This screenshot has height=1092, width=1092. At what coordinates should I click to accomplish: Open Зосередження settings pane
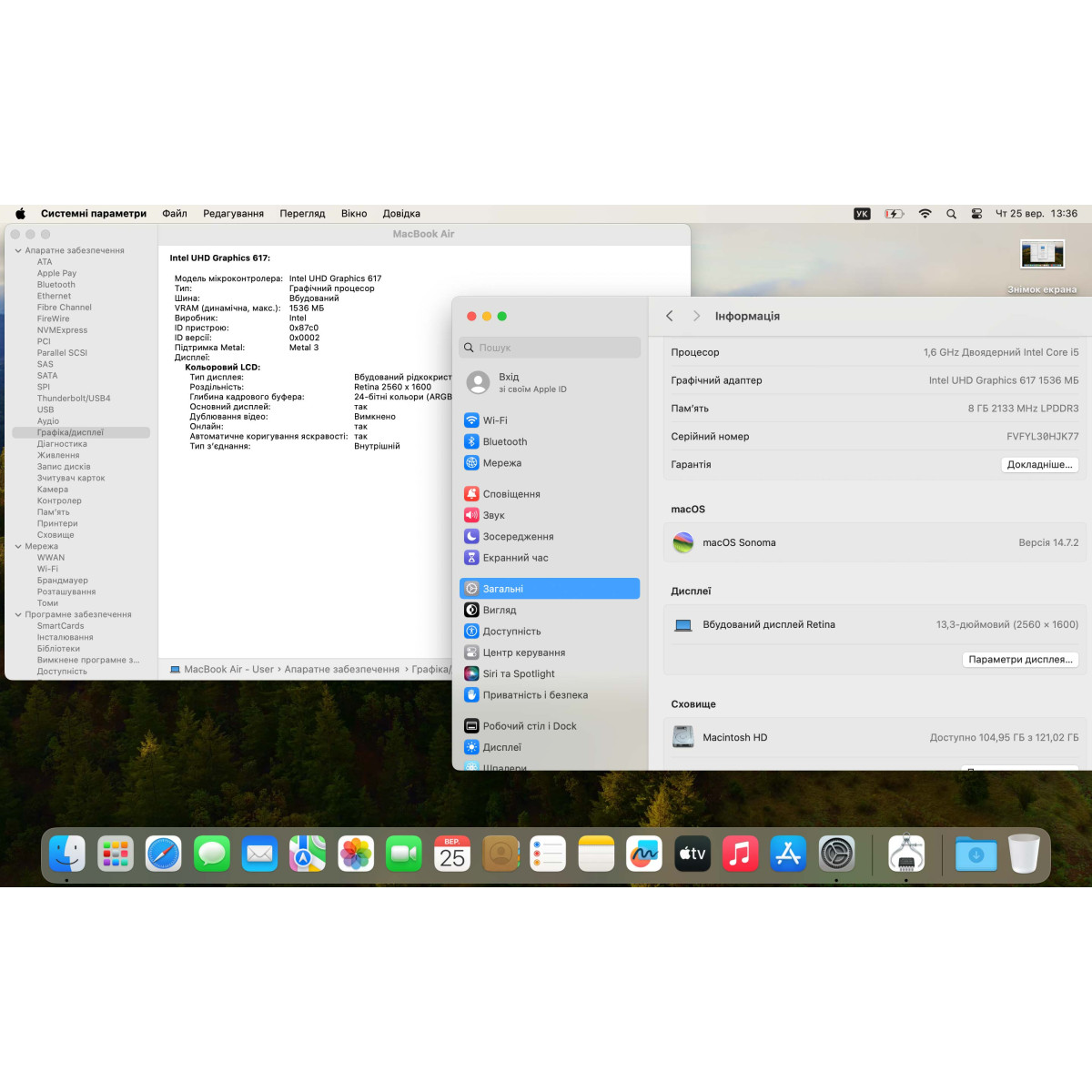coord(550,537)
